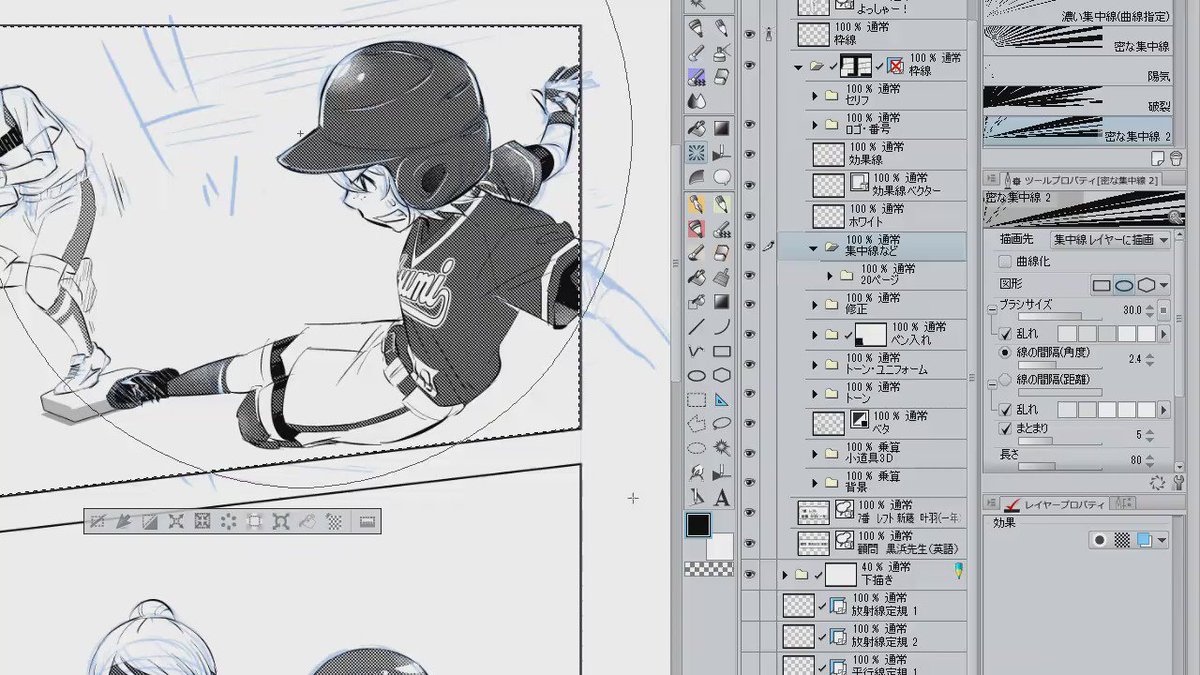This screenshot has height=675, width=1200.
Task: Click the trash icon in sub tool panel
Action: click(1175, 158)
